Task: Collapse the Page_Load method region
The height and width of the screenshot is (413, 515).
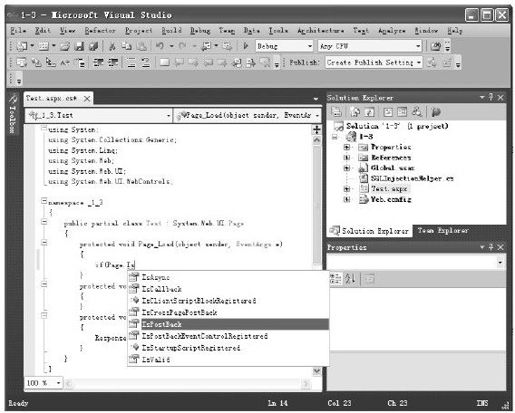Action: pos(44,242)
